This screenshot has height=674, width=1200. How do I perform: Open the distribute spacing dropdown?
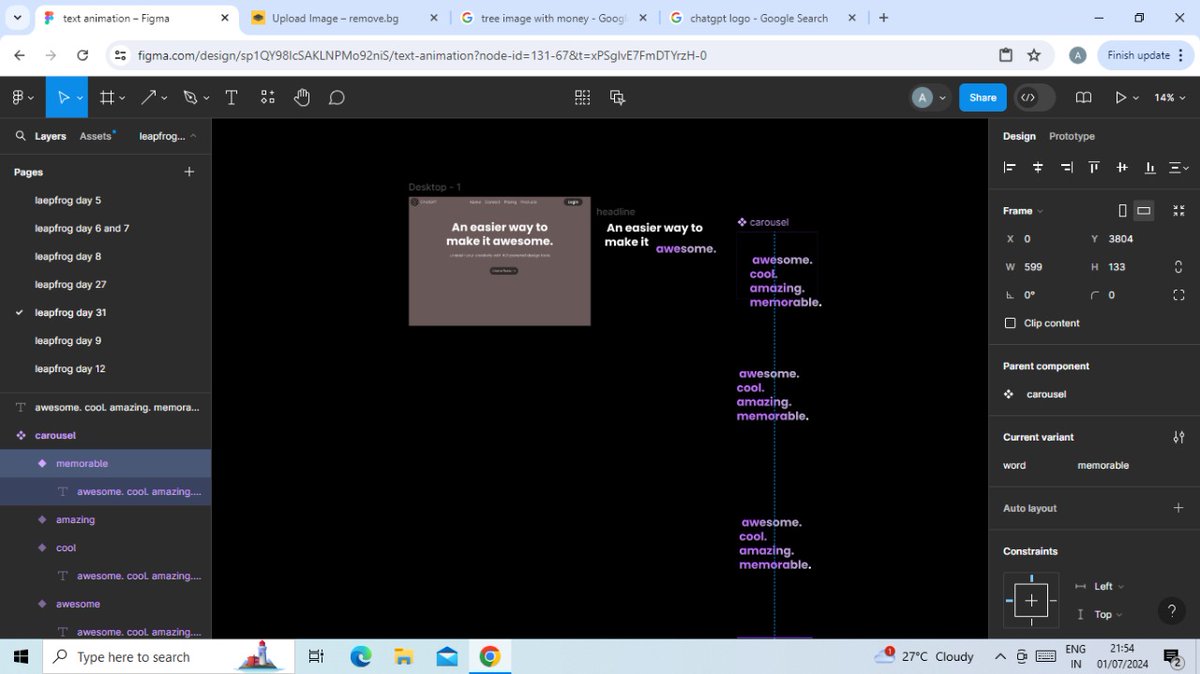[1179, 168]
